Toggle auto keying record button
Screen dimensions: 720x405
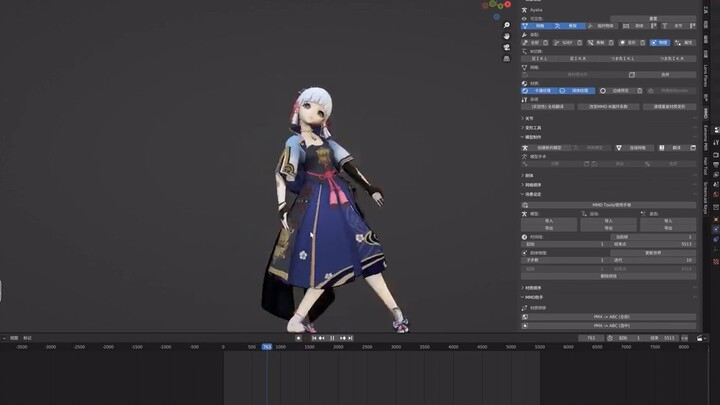[298, 338]
